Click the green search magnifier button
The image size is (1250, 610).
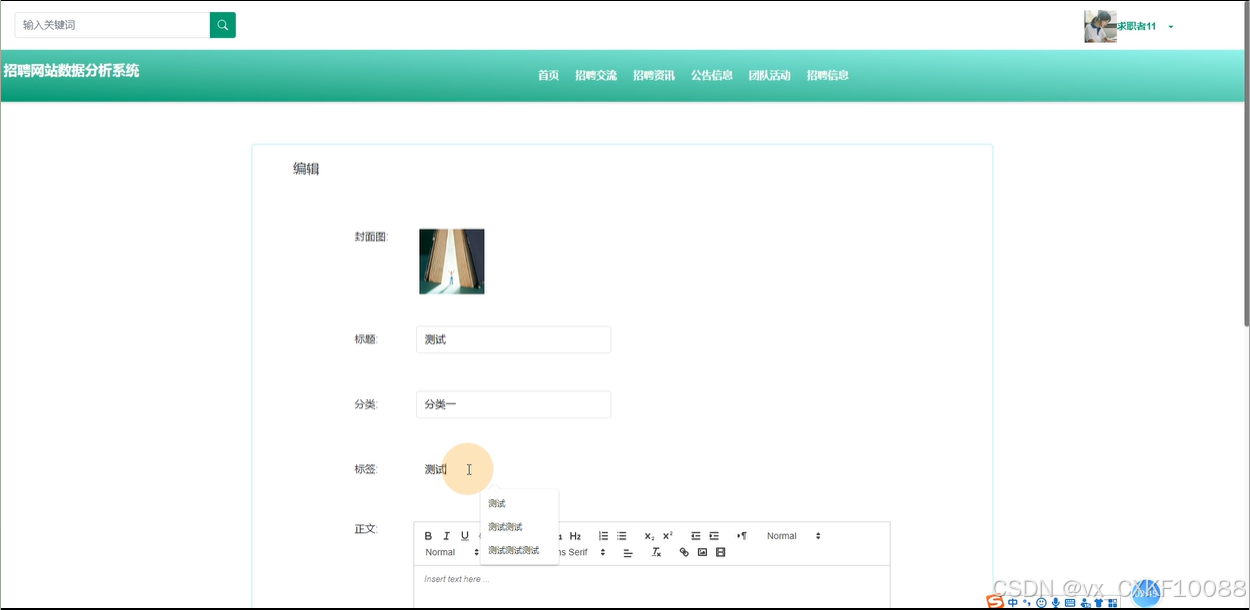point(222,25)
